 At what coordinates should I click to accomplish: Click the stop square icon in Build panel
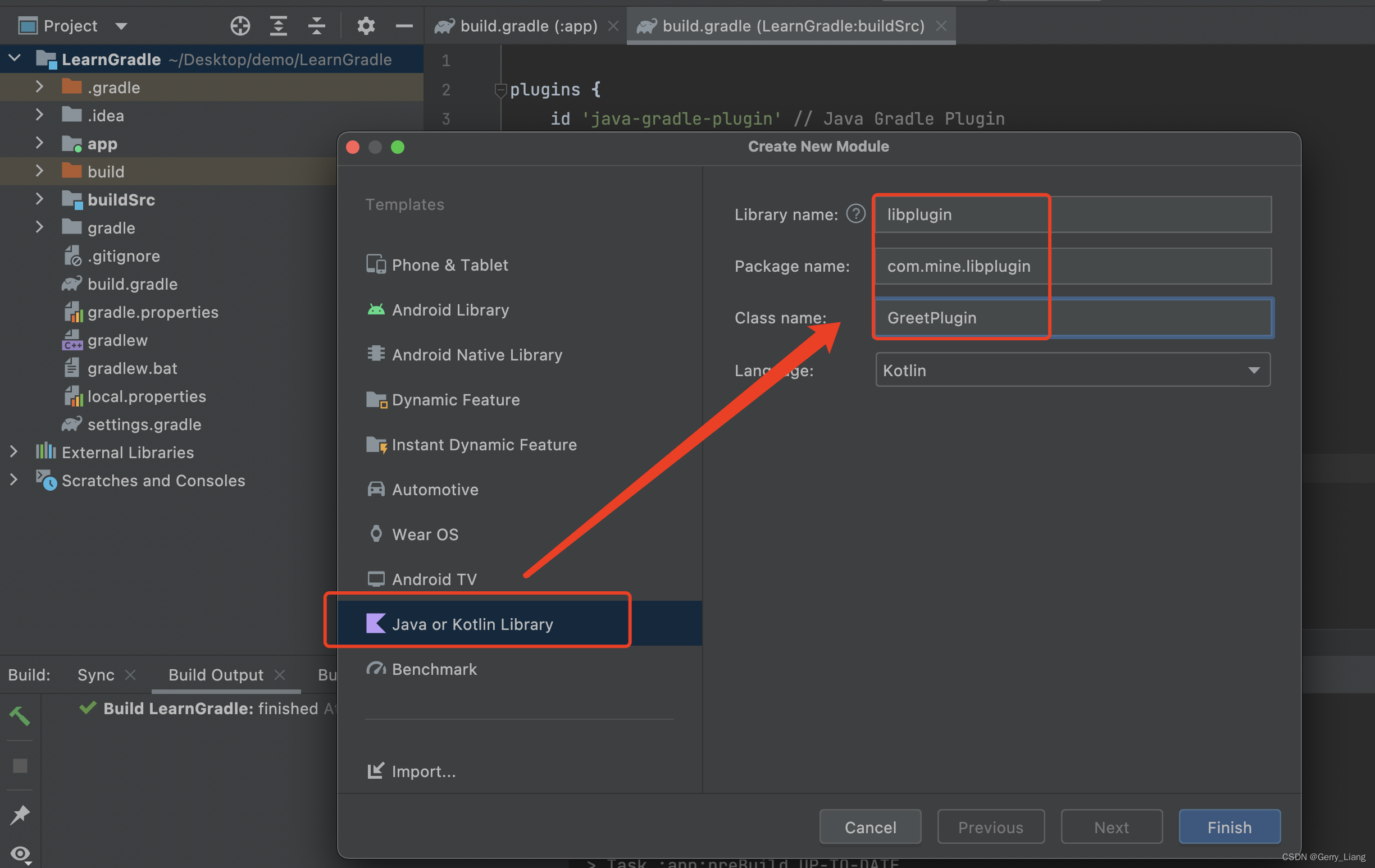coord(20,765)
